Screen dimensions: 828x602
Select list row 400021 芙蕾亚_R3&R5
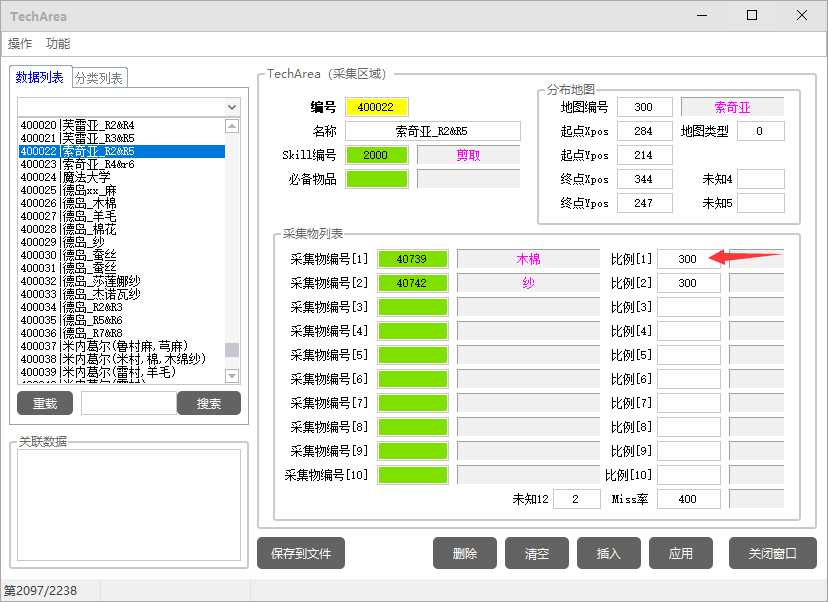click(x=121, y=138)
